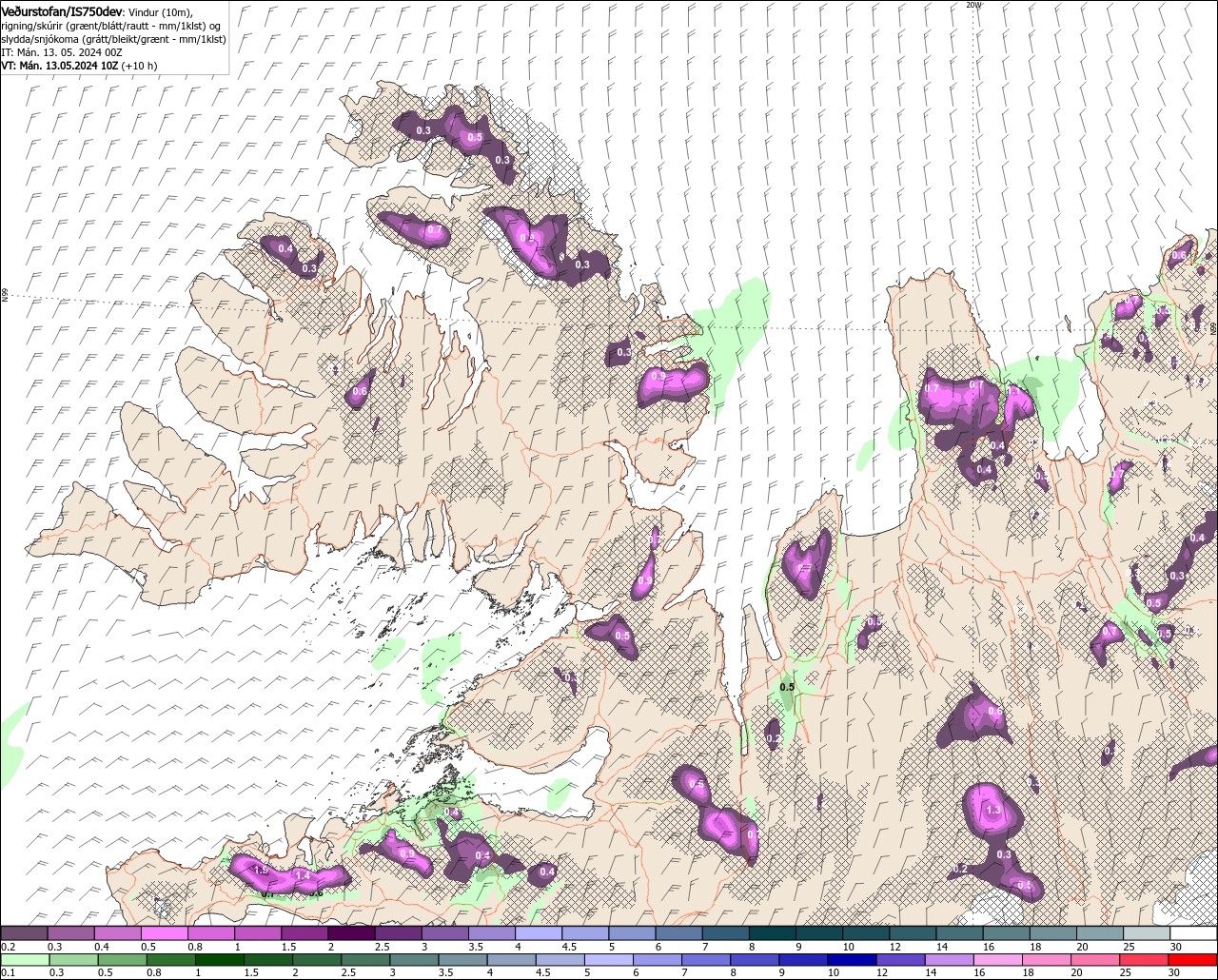Click the 4.5 label in upper legend row
This screenshot has height=980, width=1218.
tap(570, 947)
